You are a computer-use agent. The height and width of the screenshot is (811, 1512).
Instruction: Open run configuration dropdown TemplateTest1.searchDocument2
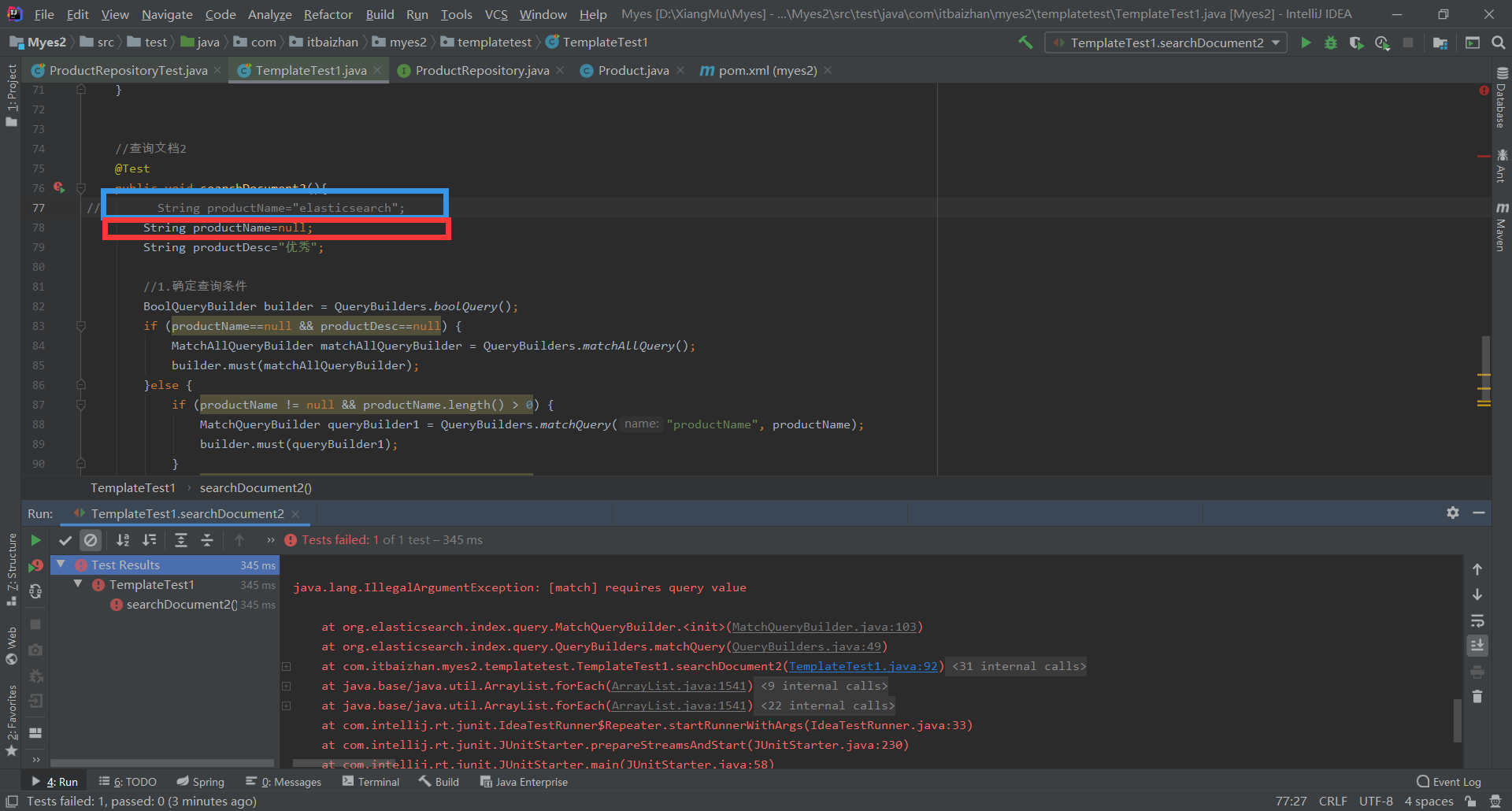(x=1165, y=43)
